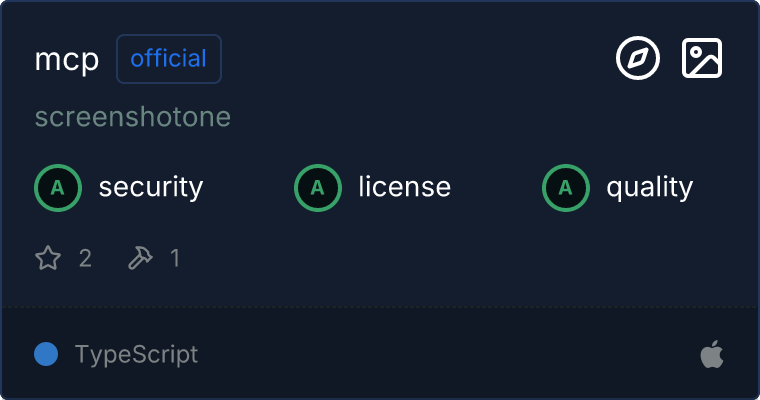The image size is (760, 400).
Task: Click the hammer tools icon
Action: click(140, 259)
